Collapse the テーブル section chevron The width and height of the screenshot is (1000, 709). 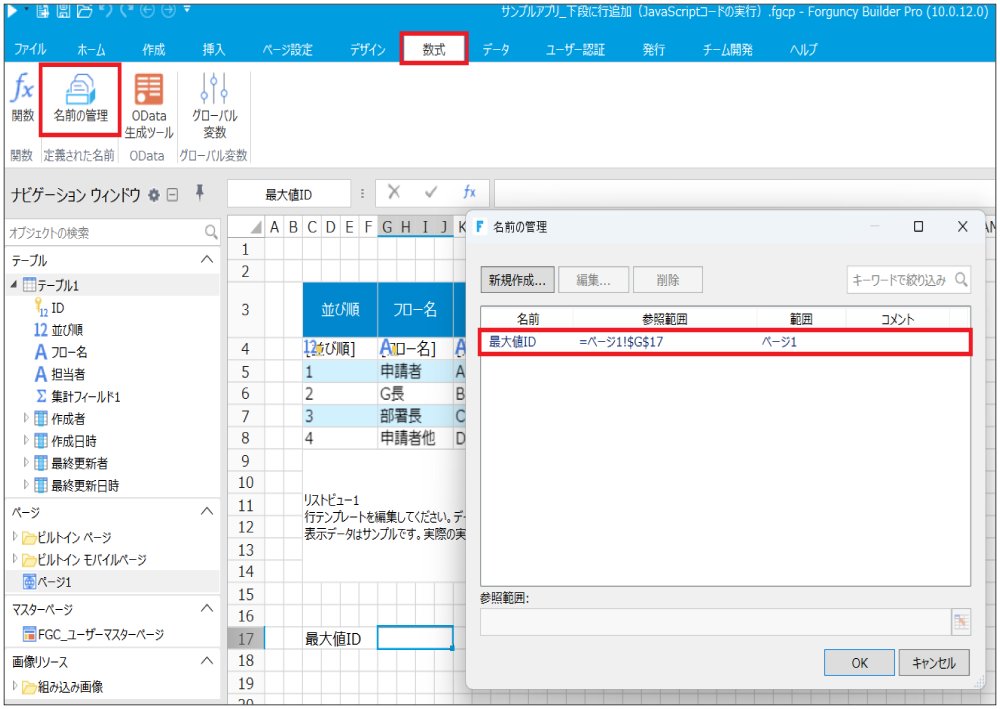tap(207, 260)
